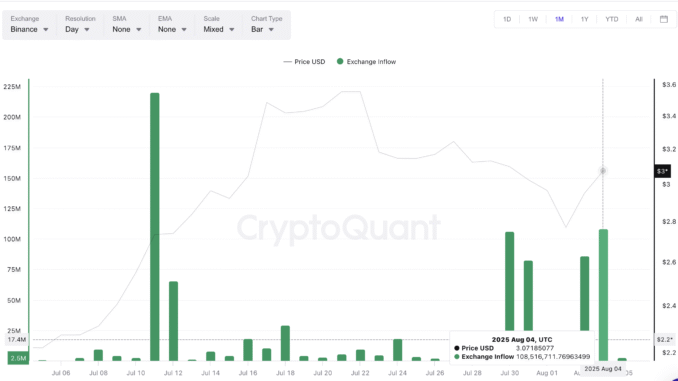
Task: Click the inflow bar at Jul 31
Action: (x=528, y=296)
